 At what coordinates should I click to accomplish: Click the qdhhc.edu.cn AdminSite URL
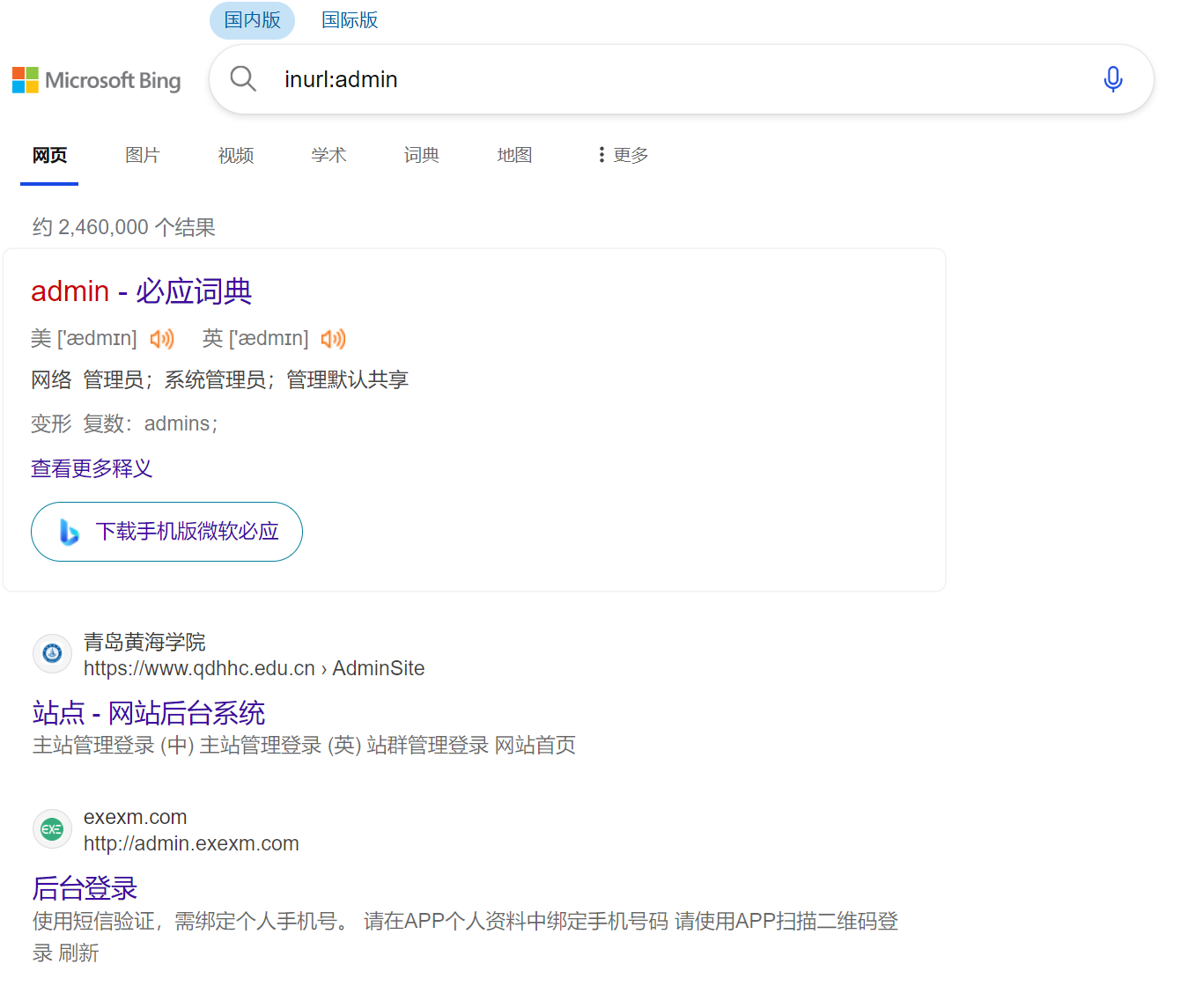coord(254,668)
